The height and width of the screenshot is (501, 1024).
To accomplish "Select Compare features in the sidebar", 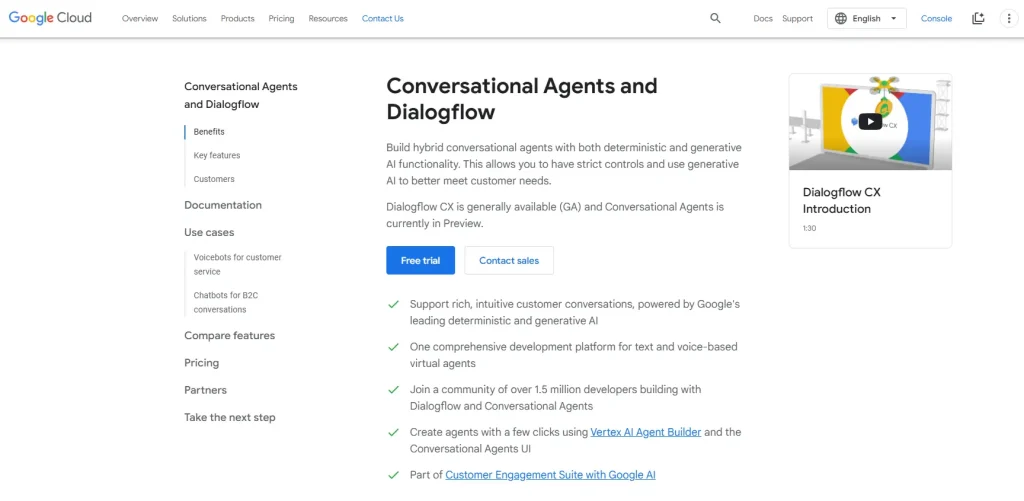I will [230, 335].
